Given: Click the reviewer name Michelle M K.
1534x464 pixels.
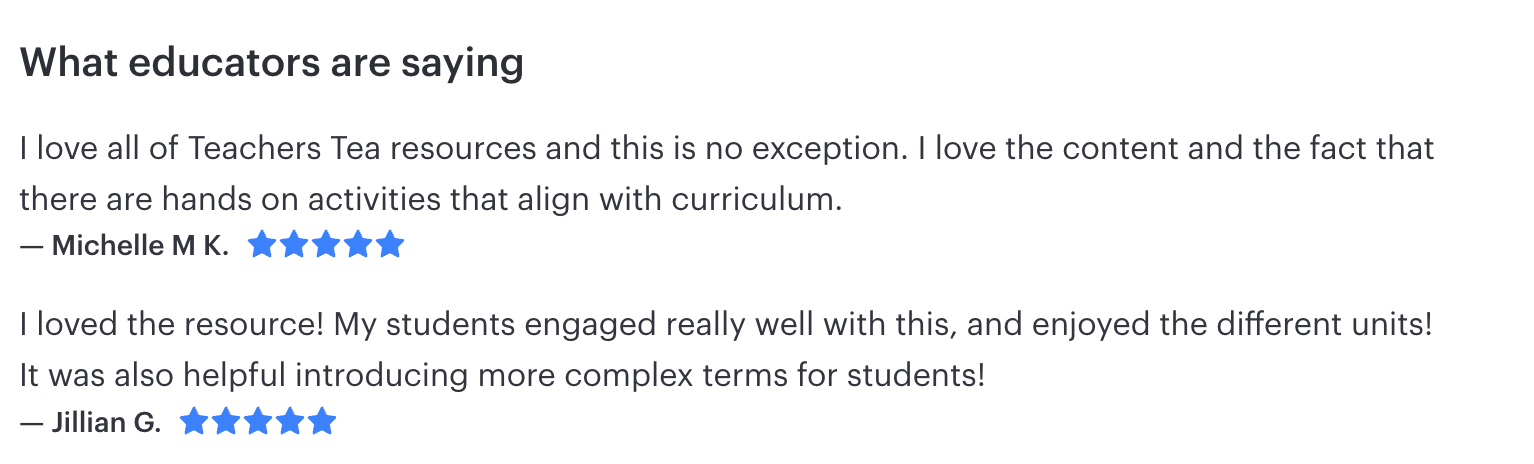Looking at the screenshot, I should tap(140, 246).
